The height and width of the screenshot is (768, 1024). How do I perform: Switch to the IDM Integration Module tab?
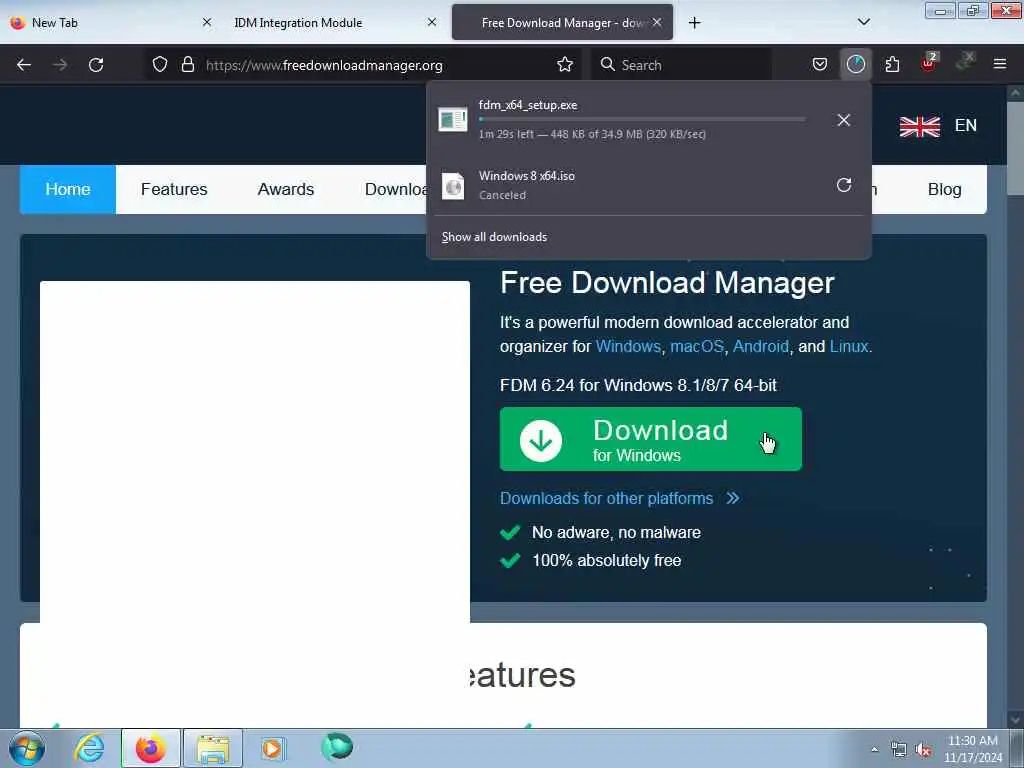pos(333,22)
